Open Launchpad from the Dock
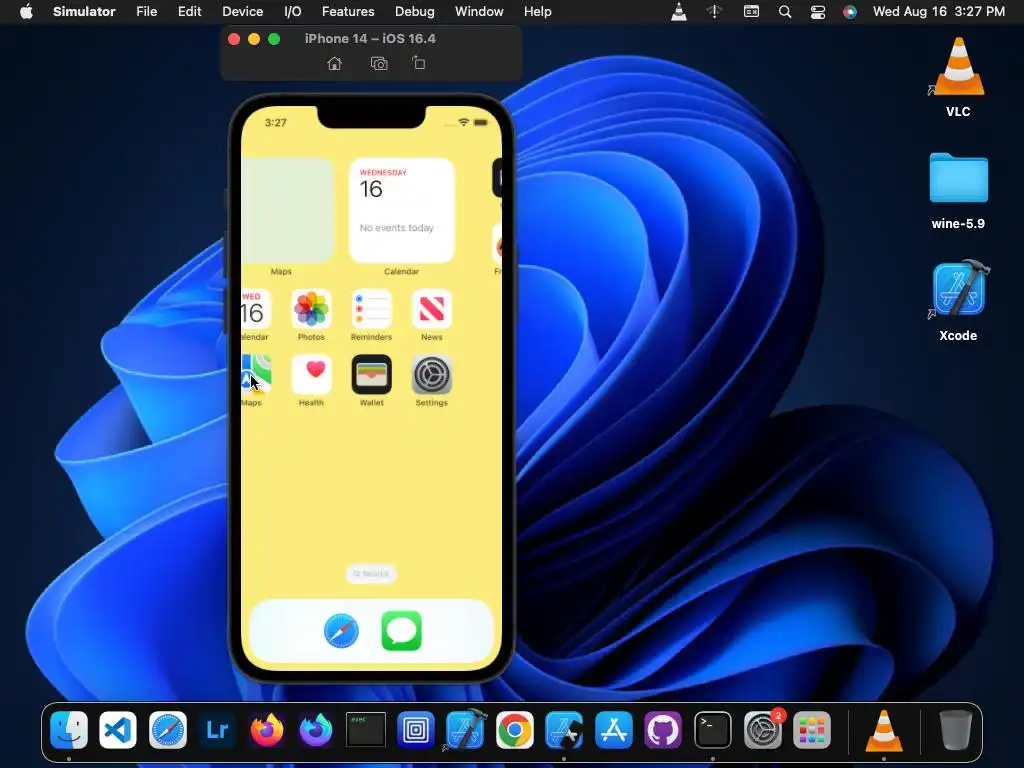This screenshot has height=768, width=1024. [812, 729]
